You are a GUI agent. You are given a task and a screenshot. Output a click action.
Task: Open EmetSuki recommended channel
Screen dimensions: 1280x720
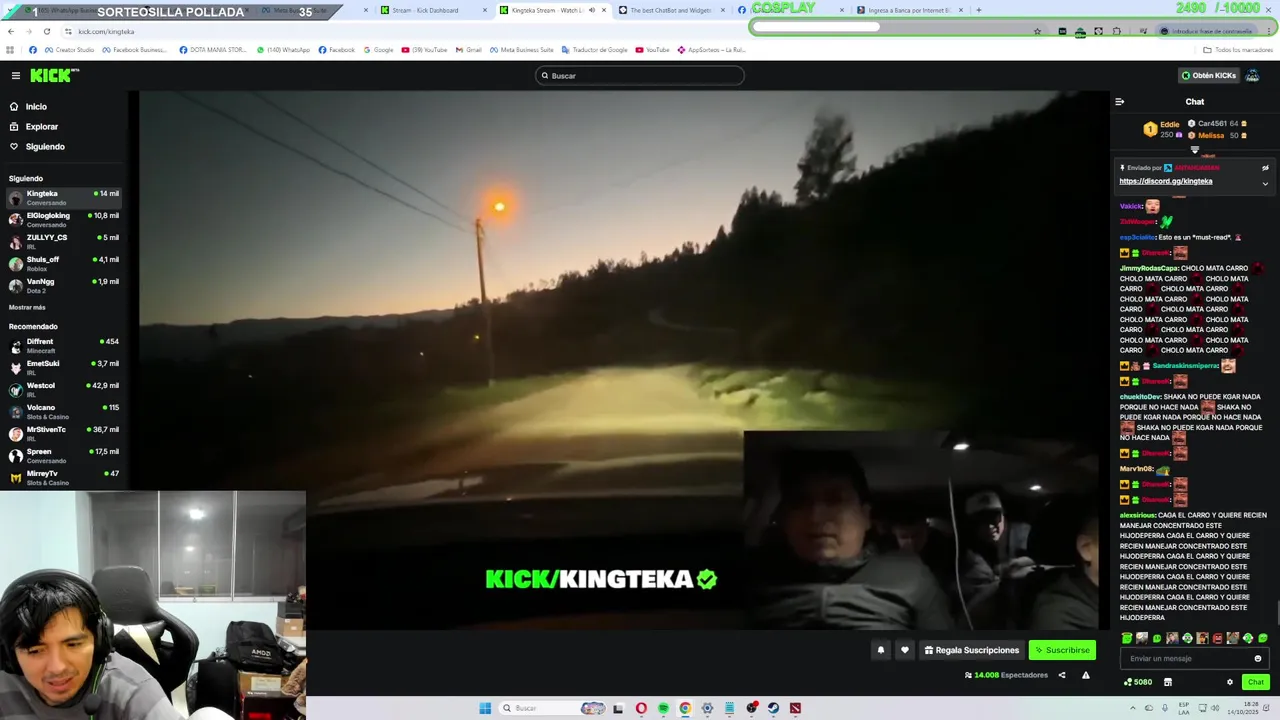pos(64,367)
